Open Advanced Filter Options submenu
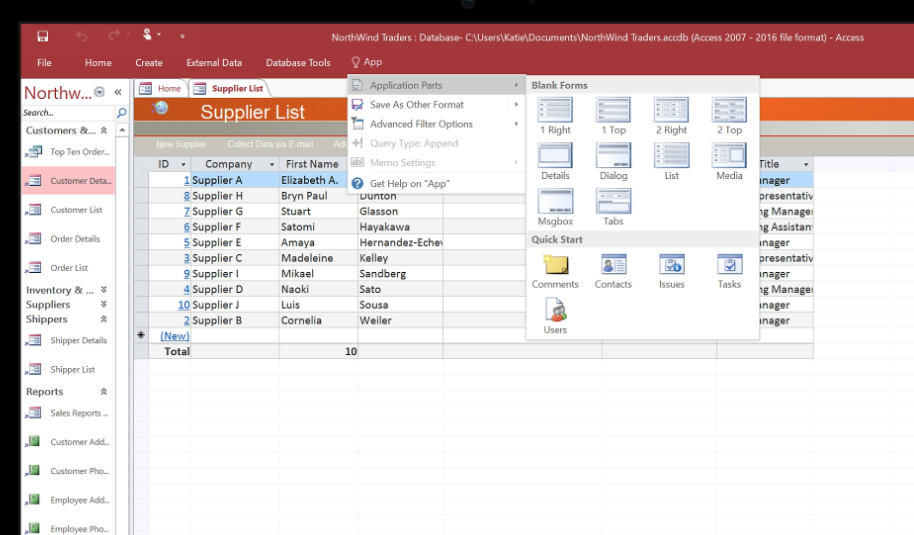 (x=435, y=124)
